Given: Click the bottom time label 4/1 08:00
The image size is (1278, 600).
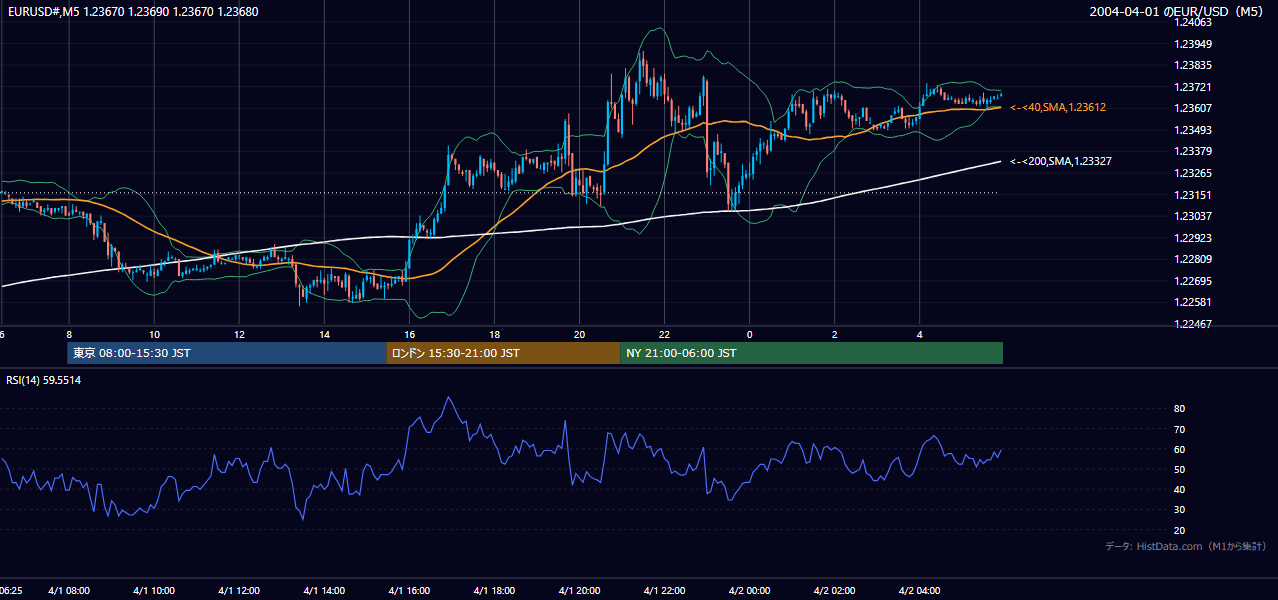Looking at the screenshot, I should [69, 590].
